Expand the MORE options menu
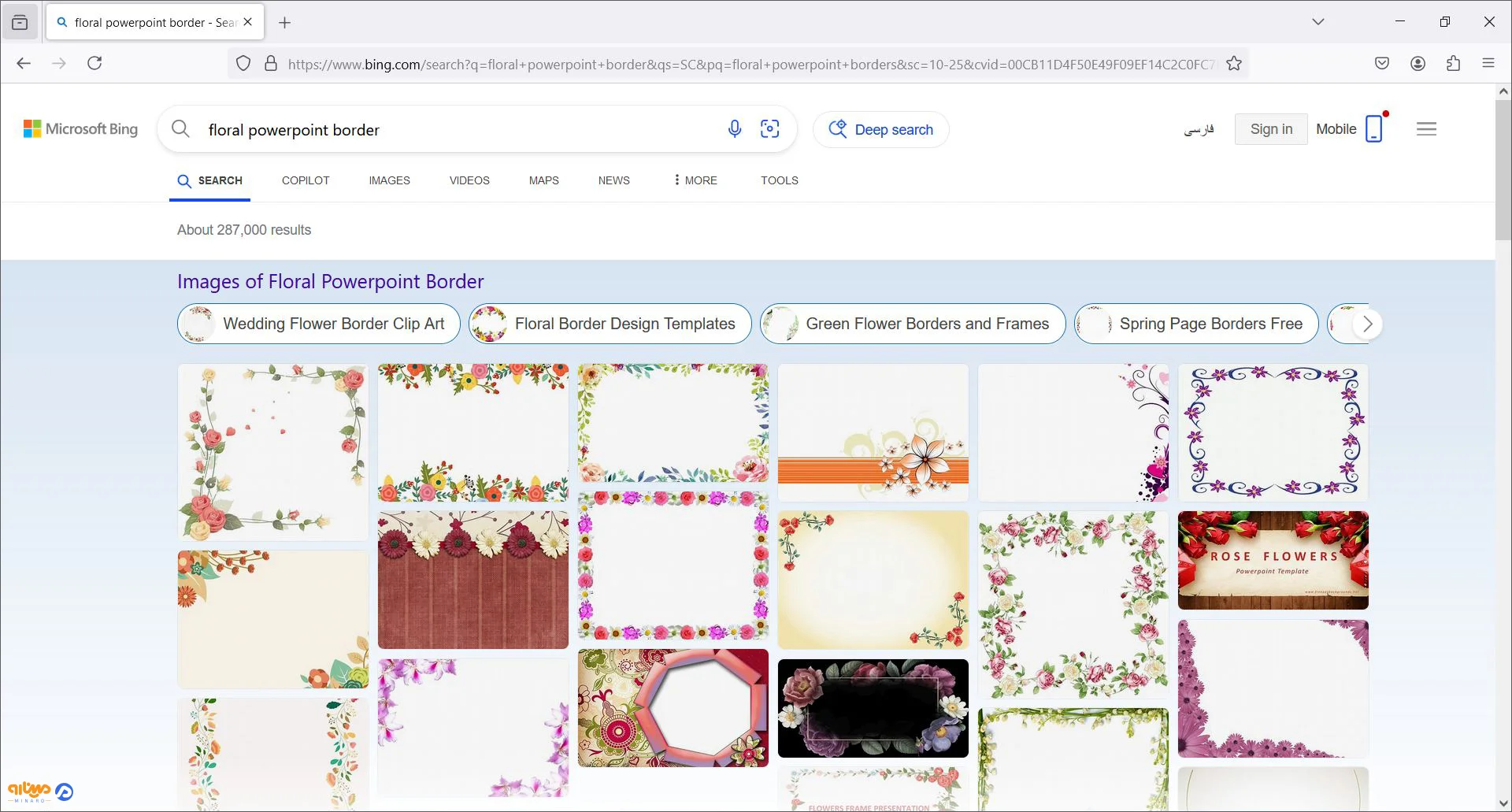The width and height of the screenshot is (1512, 812). coord(695,180)
